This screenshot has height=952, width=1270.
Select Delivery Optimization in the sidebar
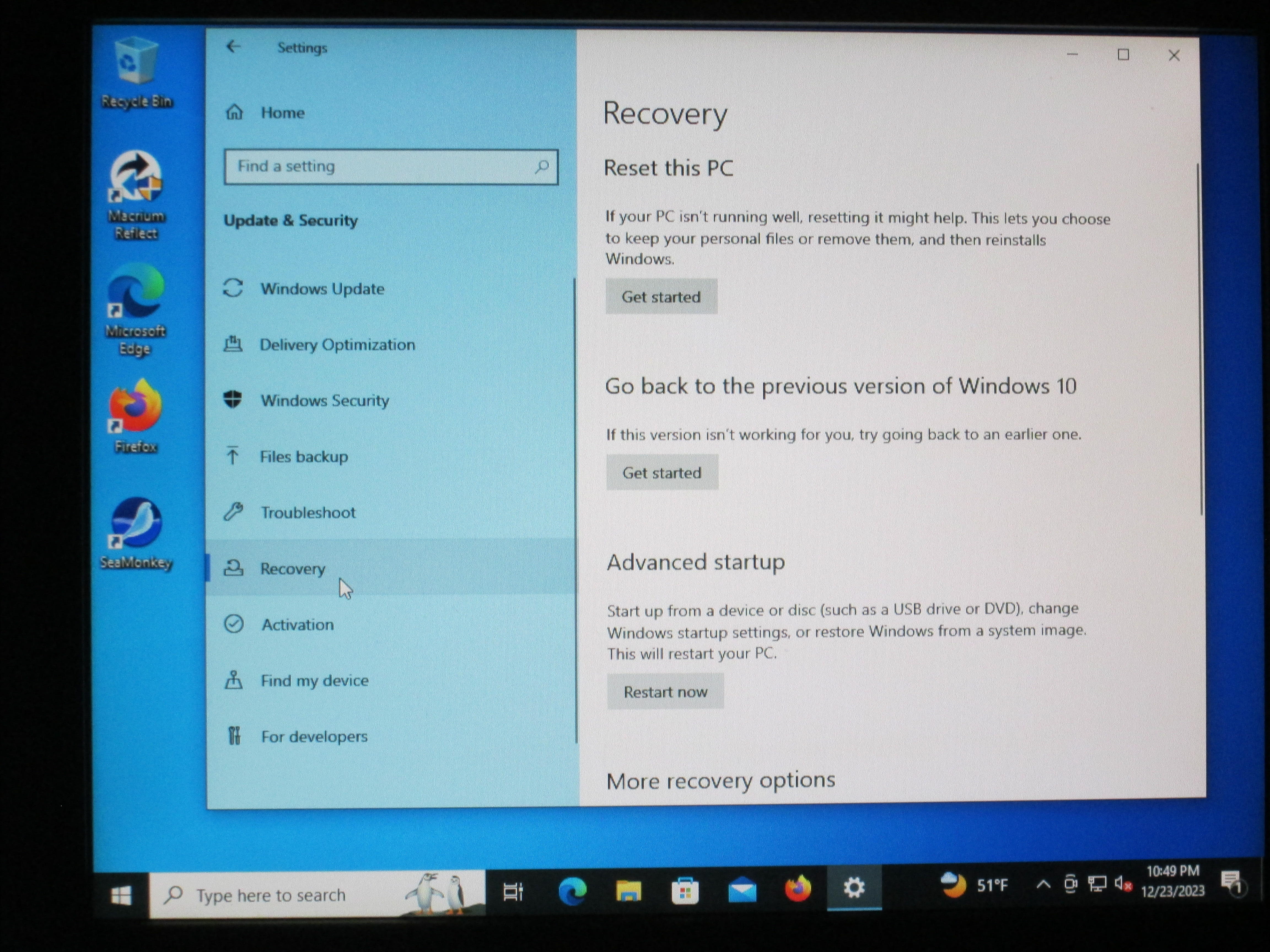point(391,344)
